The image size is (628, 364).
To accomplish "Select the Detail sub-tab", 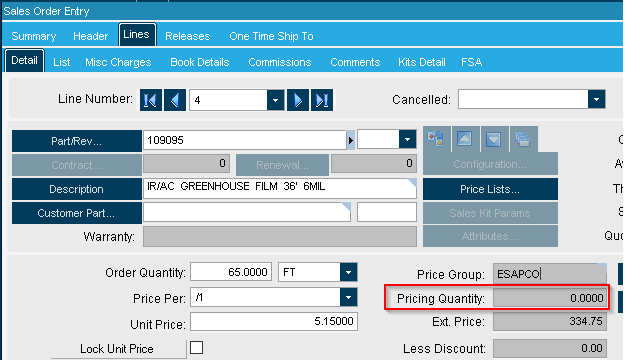I will tap(24, 61).
